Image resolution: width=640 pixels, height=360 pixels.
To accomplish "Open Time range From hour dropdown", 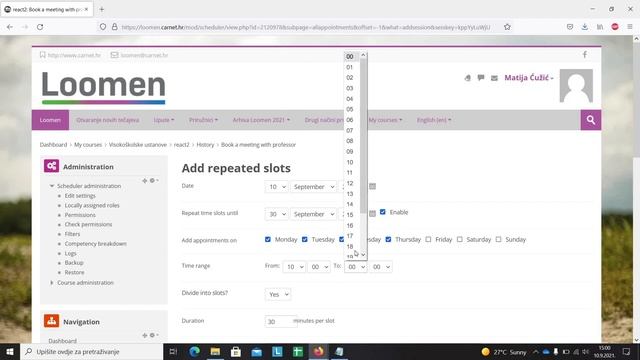I will pos(294,267).
